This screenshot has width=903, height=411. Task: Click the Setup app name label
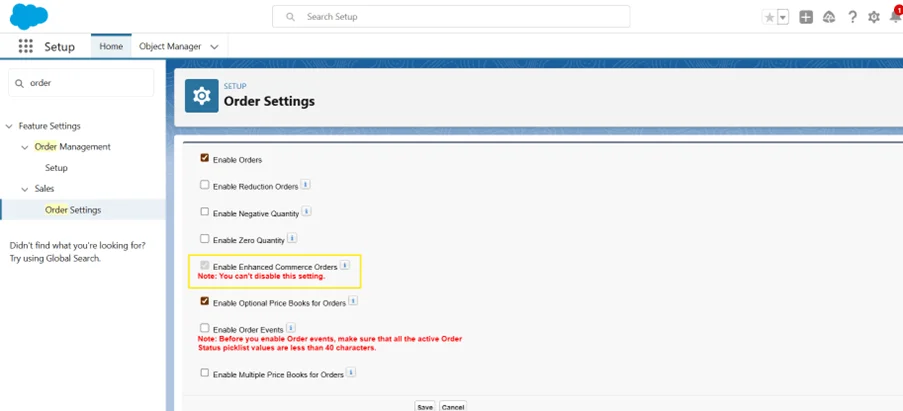(x=59, y=47)
